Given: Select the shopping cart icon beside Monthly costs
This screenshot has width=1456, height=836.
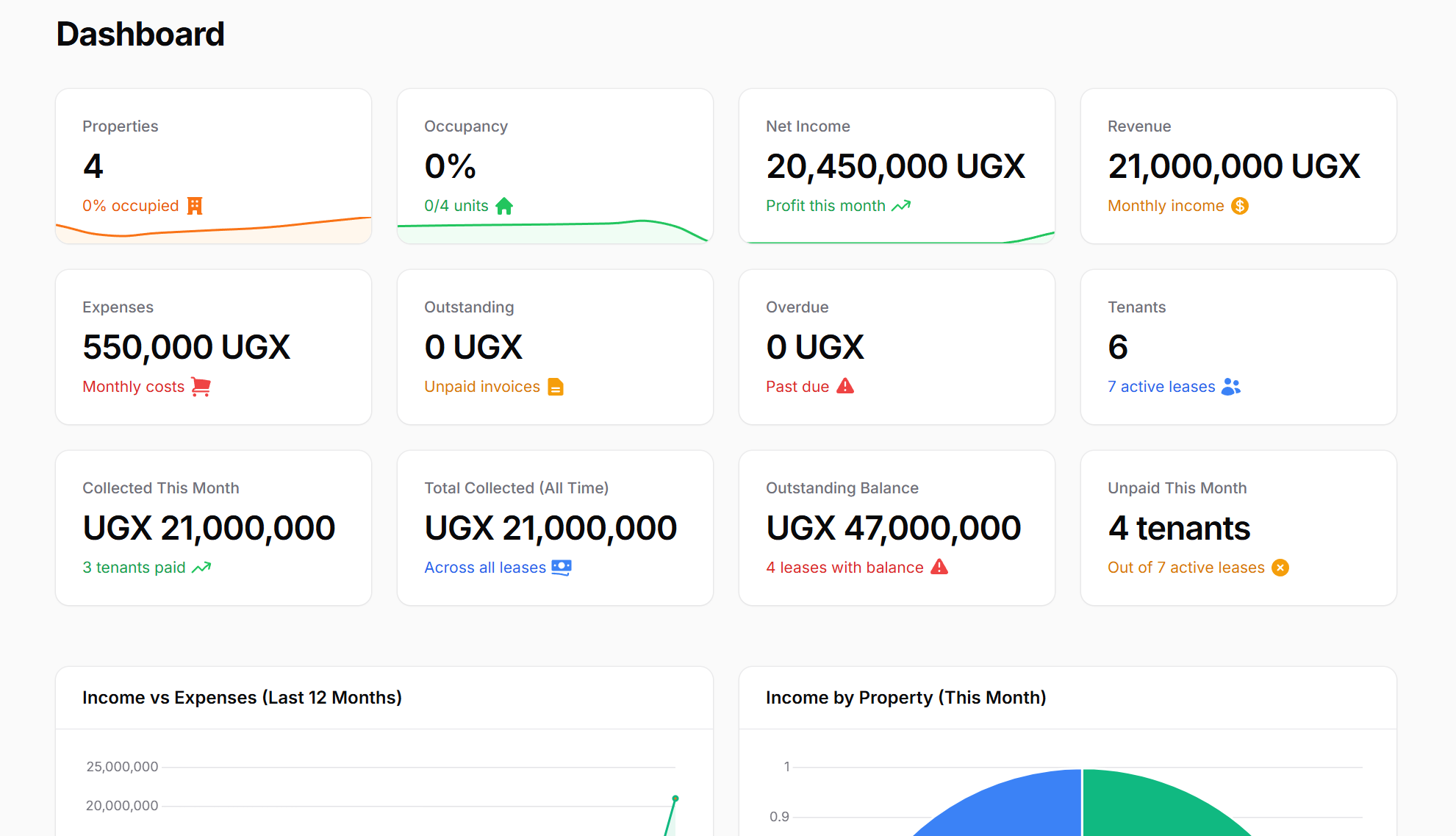Looking at the screenshot, I should pos(200,387).
